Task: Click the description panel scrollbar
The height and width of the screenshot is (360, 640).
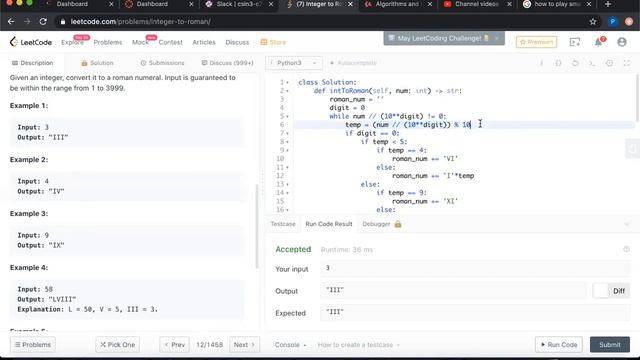Action: coord(257,227)
